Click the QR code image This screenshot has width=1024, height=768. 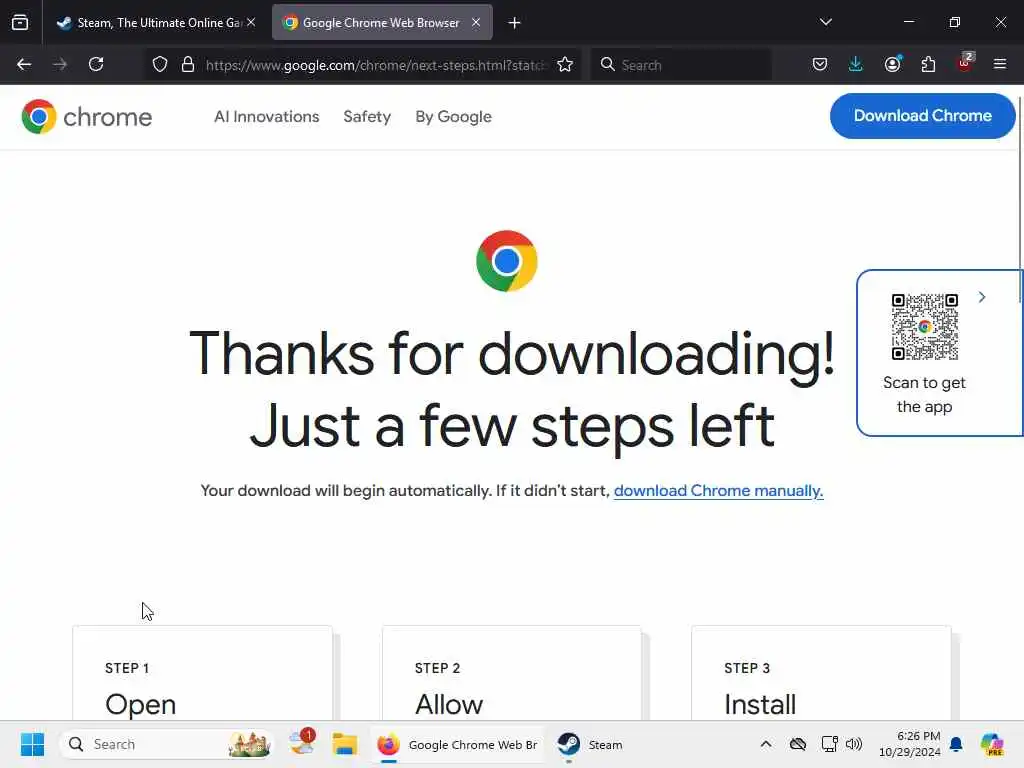pyautogui.click(x=925, y=327)
